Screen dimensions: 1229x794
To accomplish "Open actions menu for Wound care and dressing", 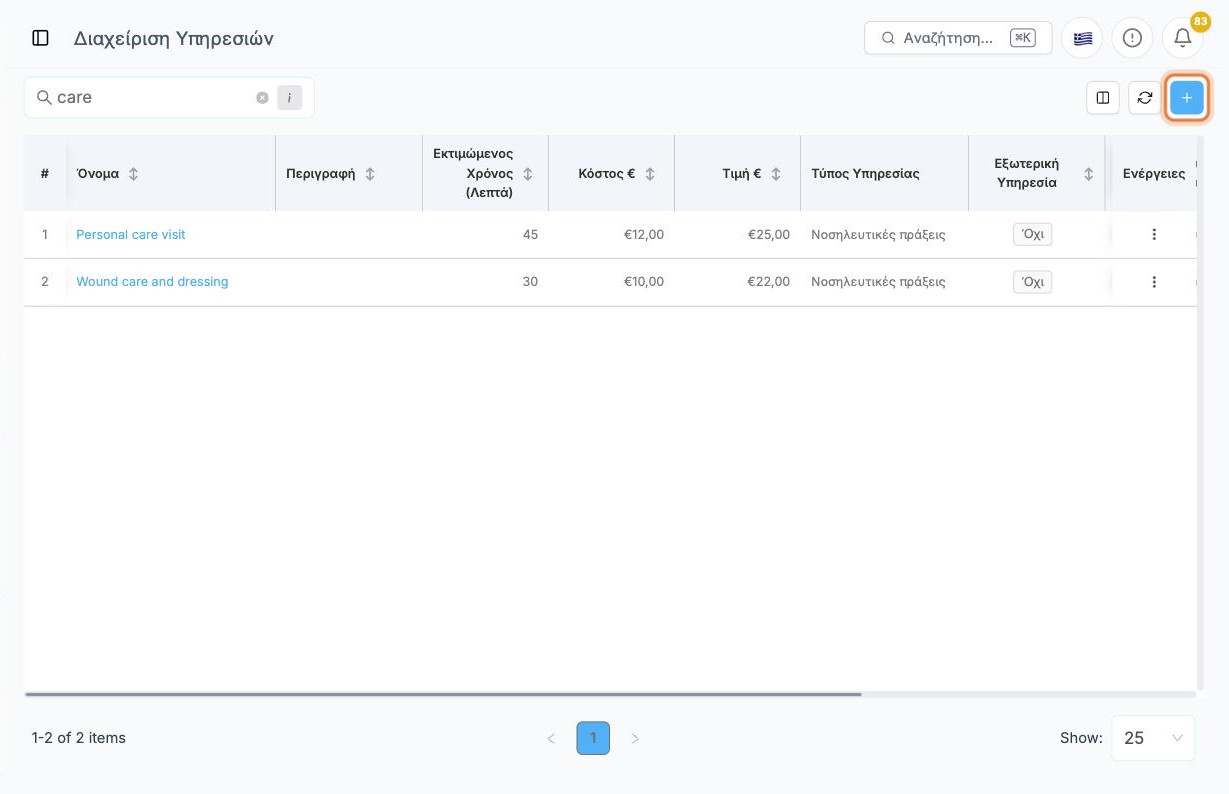I will point(1154,282).
